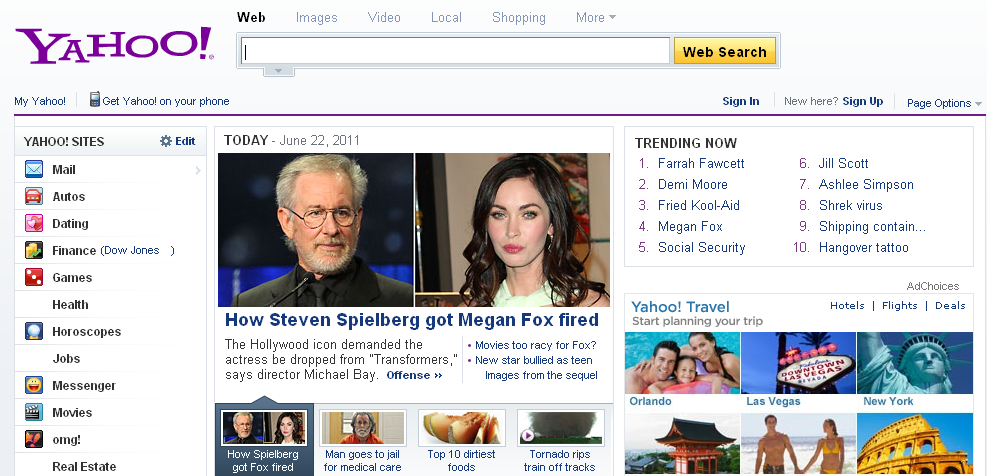The width and height of the screenshot is (987, 476).
Task: Click the AdChoices label
Action: pyautogui.click(x=933, y=286)
